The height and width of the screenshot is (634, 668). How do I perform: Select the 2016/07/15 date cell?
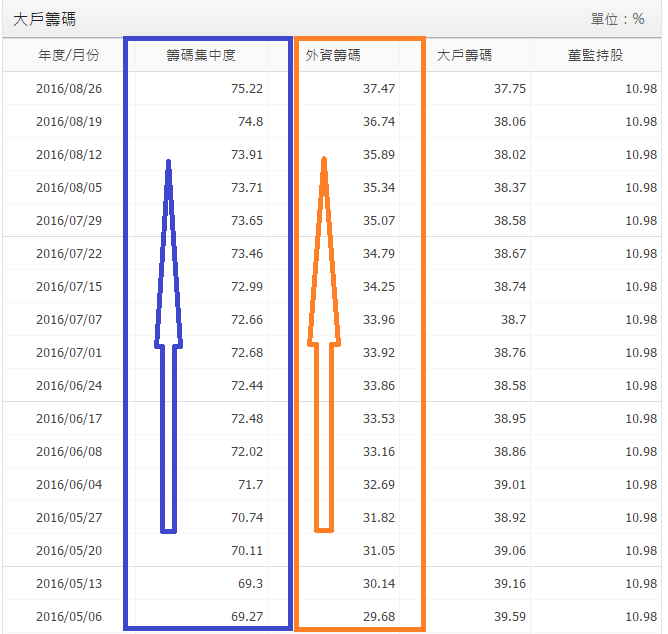[69, 287]
